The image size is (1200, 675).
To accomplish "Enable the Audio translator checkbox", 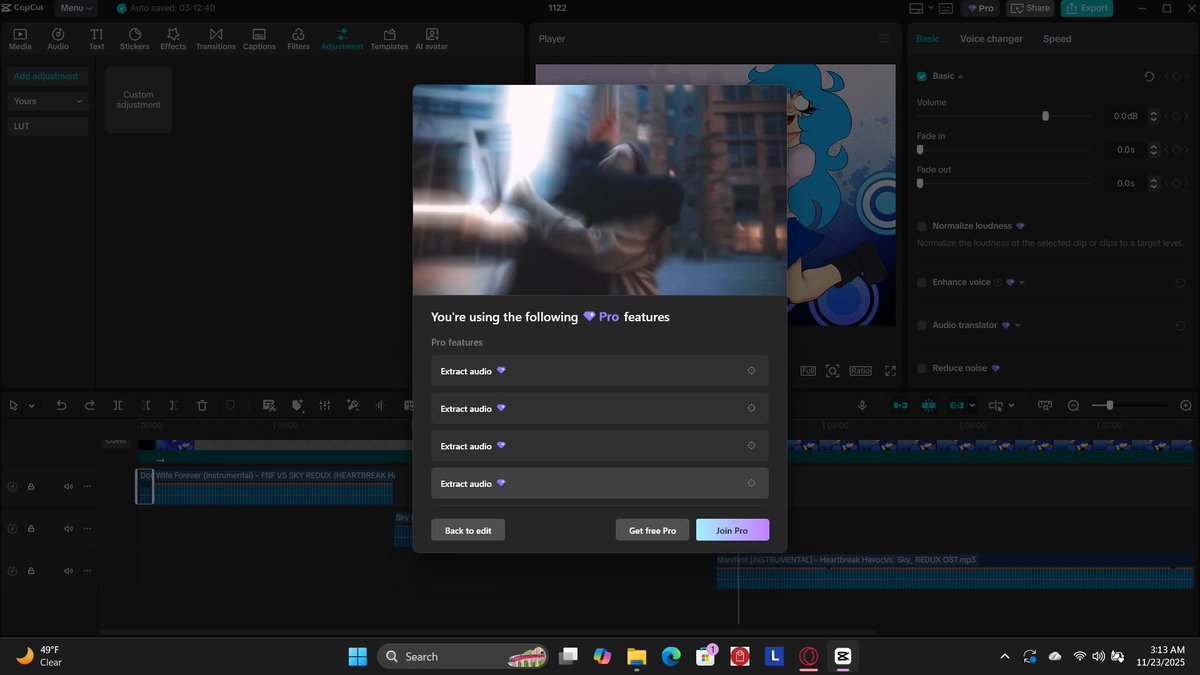I will pos(922,325).
